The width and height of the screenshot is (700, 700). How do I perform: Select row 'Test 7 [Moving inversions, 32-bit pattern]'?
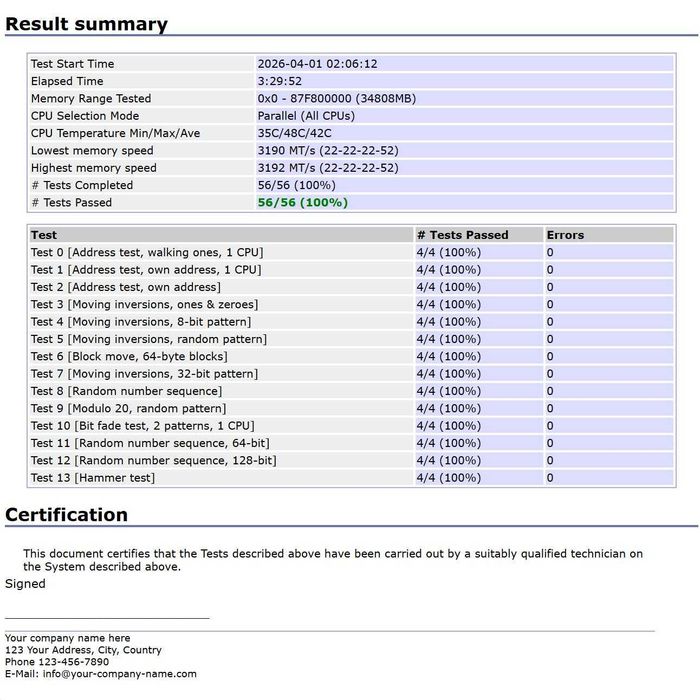(351, 374)
